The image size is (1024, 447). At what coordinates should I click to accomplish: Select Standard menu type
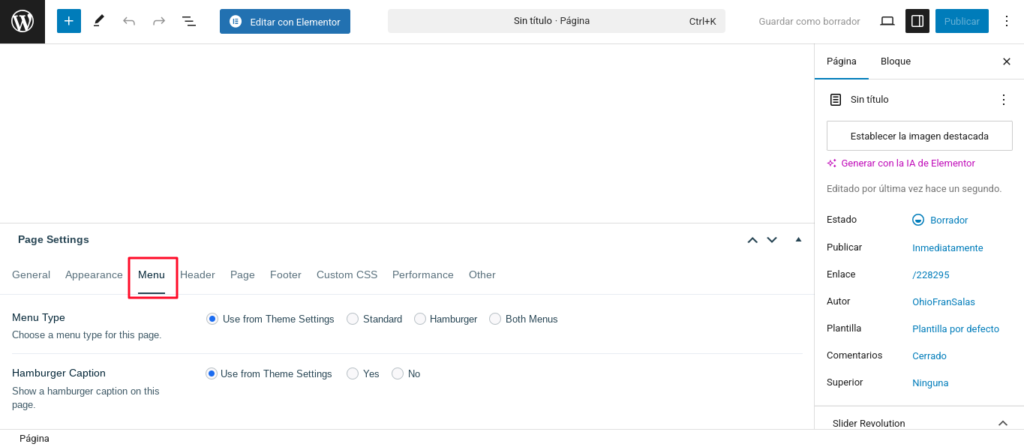(x=352, y=319)
